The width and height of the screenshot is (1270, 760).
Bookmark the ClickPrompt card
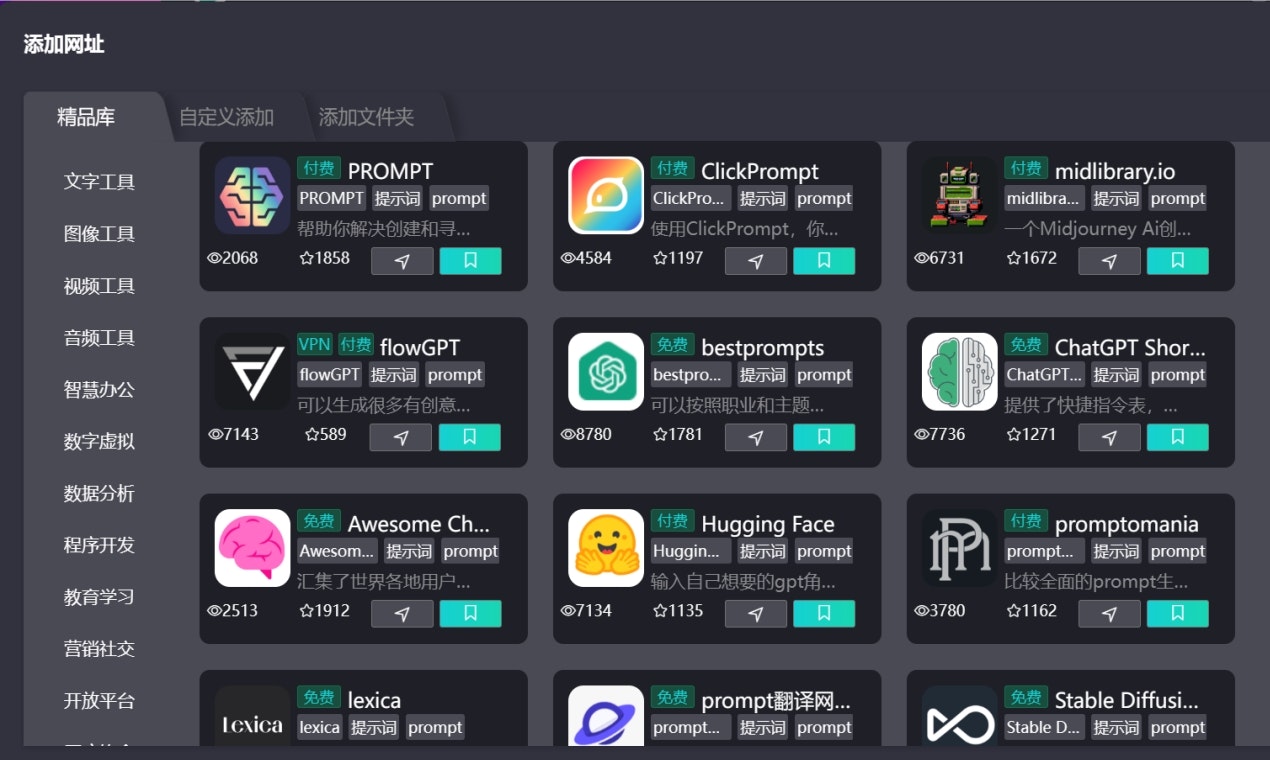[824, 261]
